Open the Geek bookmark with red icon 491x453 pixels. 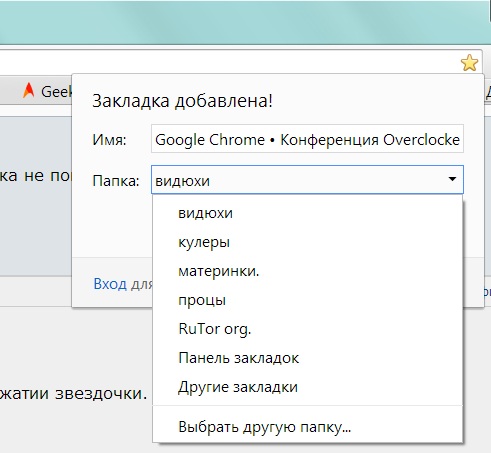click(47, 91)
